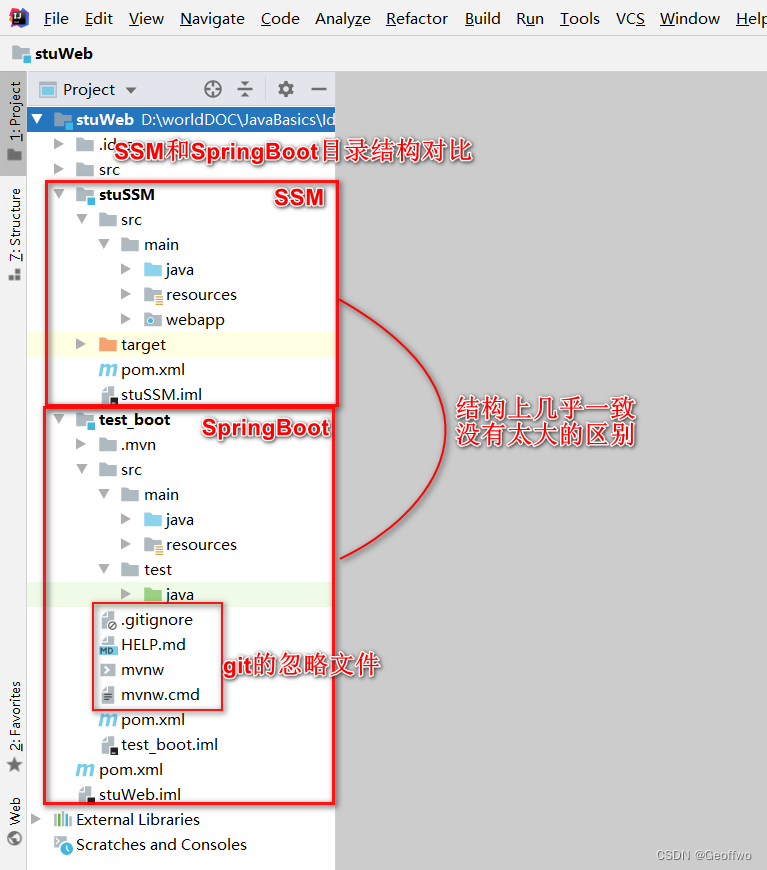This screenshot has height=870, width=767.
Task: Click the webapp web folder icon
Action: (152, 320)
